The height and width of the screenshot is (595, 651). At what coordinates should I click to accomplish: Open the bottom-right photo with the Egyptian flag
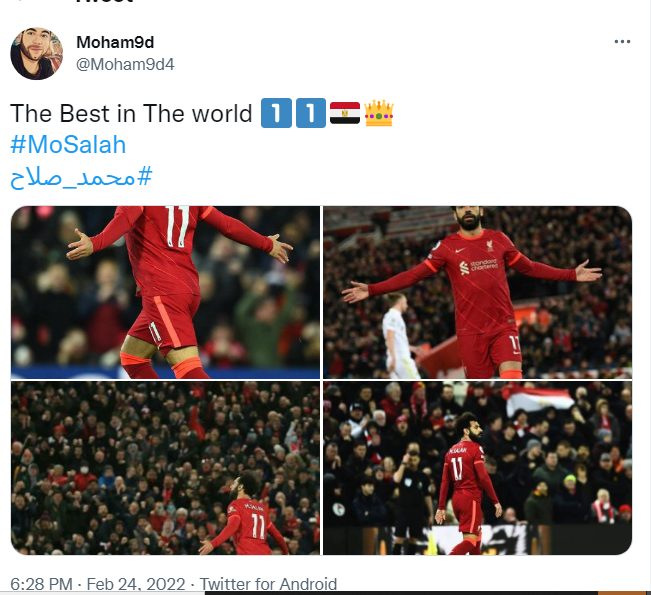point(477,468)
